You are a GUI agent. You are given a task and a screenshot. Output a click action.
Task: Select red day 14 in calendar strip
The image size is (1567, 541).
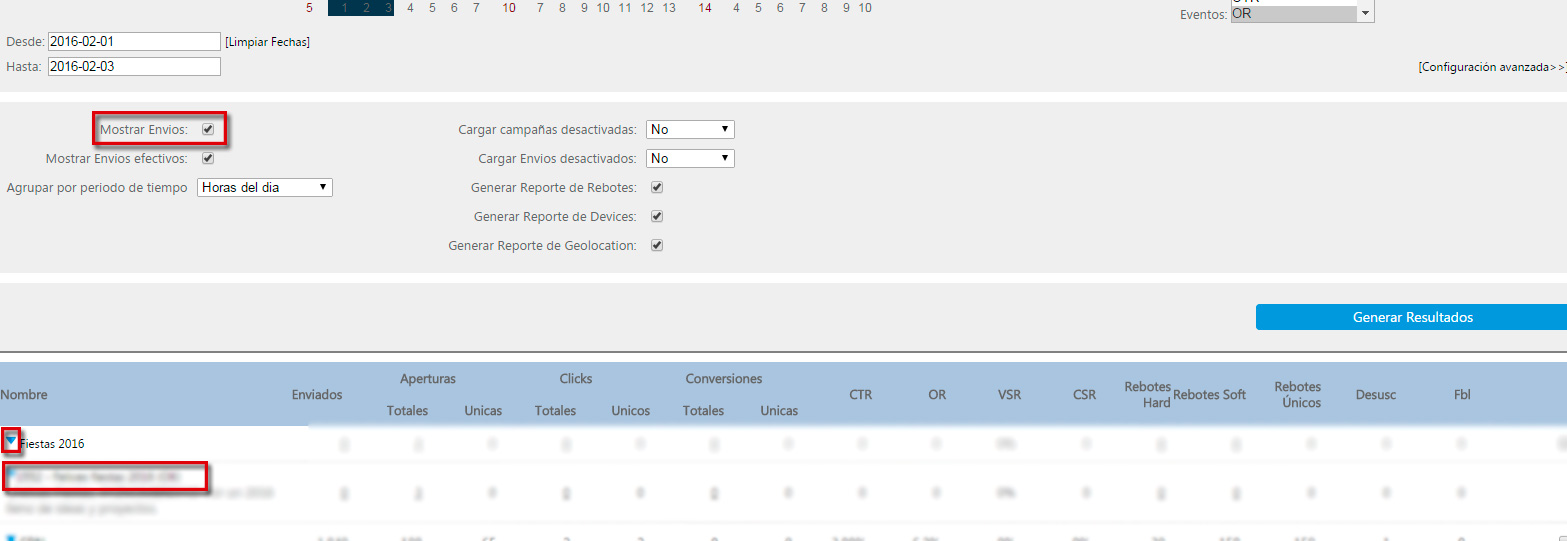[705, 8]
